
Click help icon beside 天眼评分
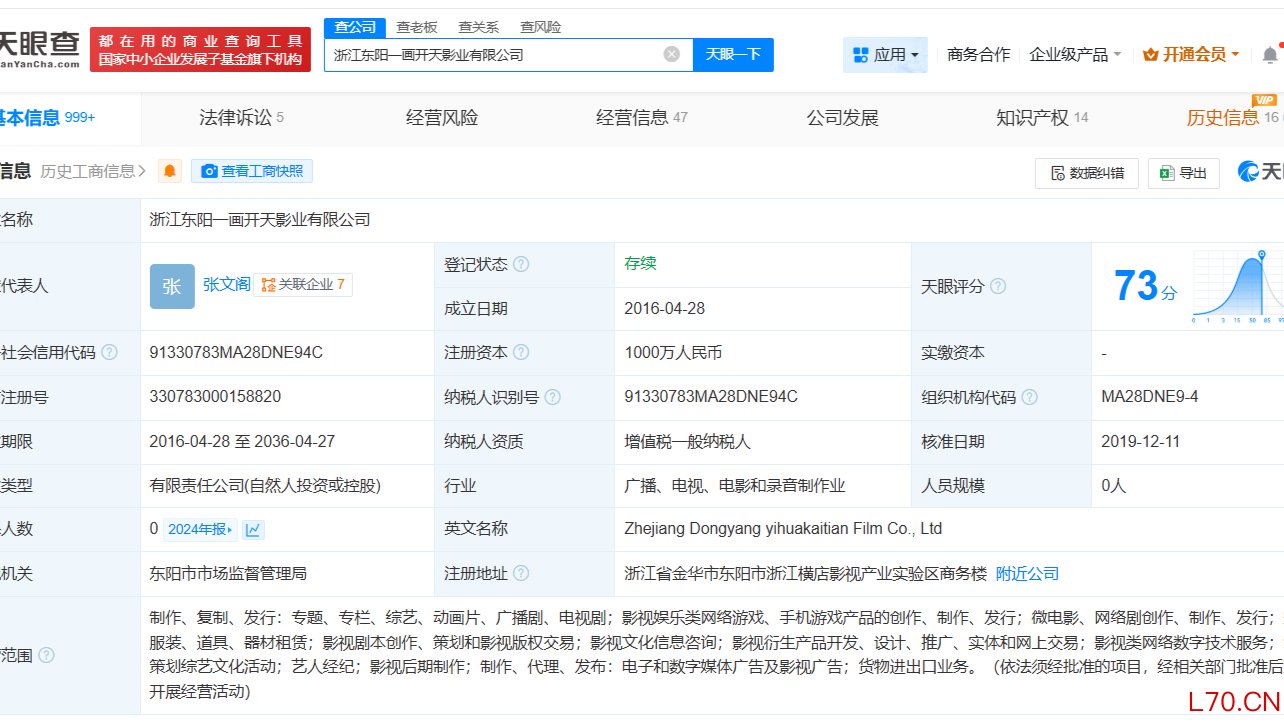click(997, 287)
